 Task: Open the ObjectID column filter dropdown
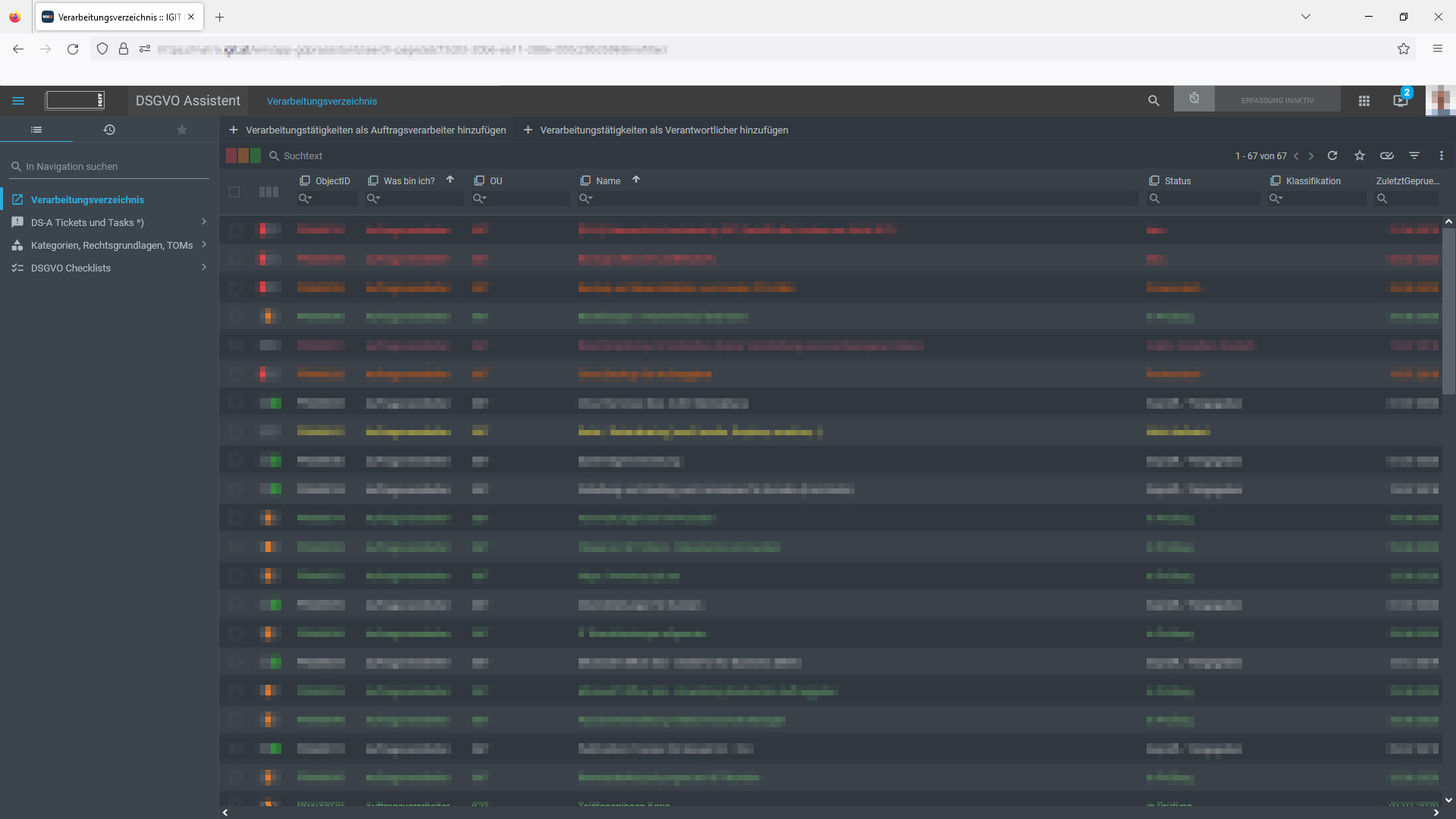click(x=306, y=199)
